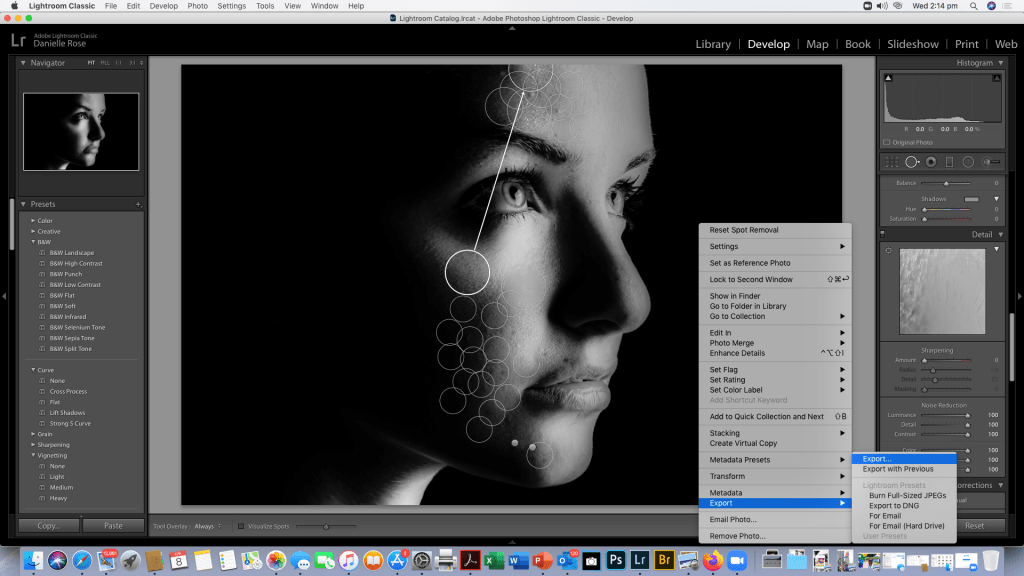Toggle the Detail panel on/off switch
The image size is (1024, 576).
[884, 234]
